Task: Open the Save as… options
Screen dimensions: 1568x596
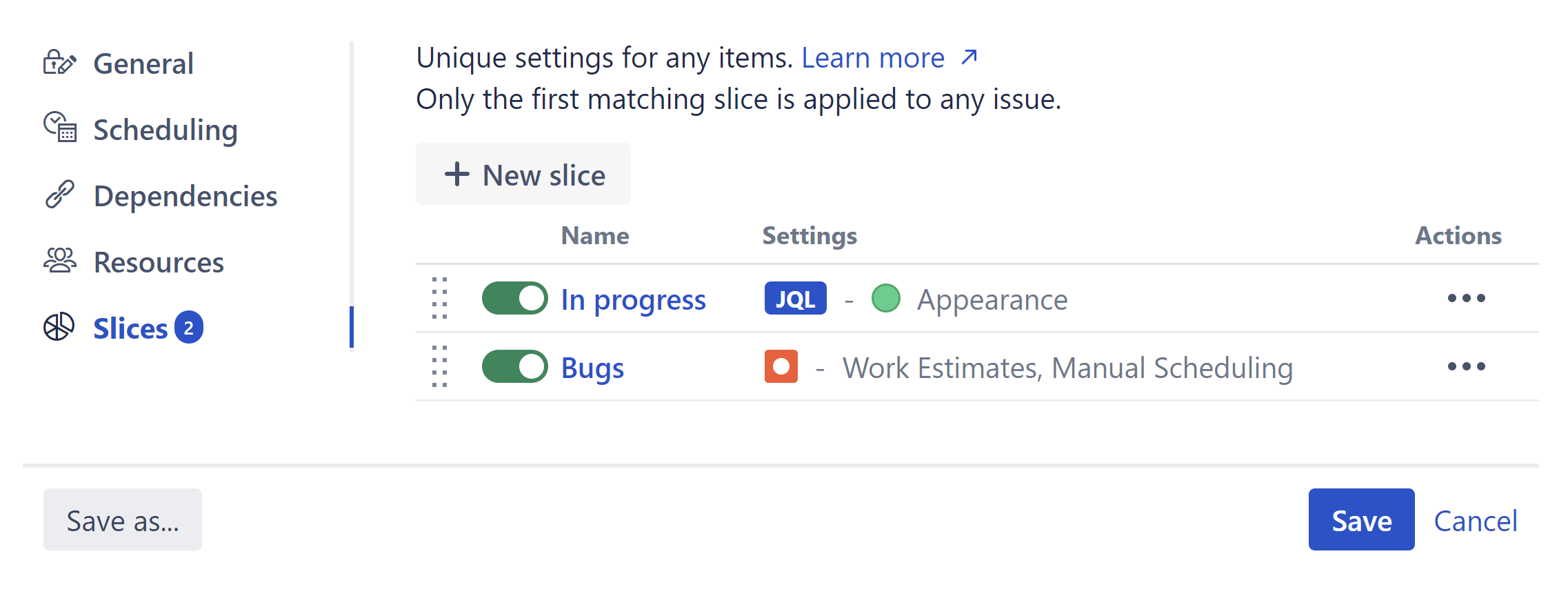Action: [x=123, y=520]
